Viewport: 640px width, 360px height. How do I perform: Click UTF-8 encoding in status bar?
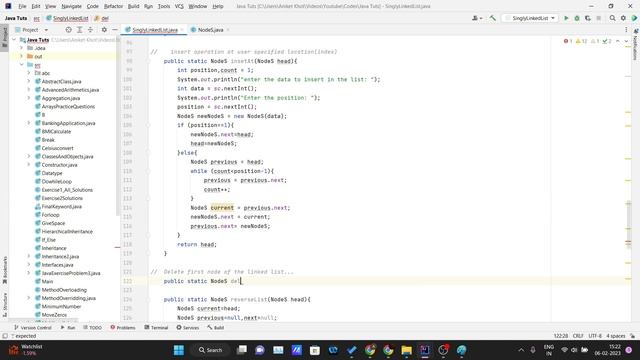595,336
